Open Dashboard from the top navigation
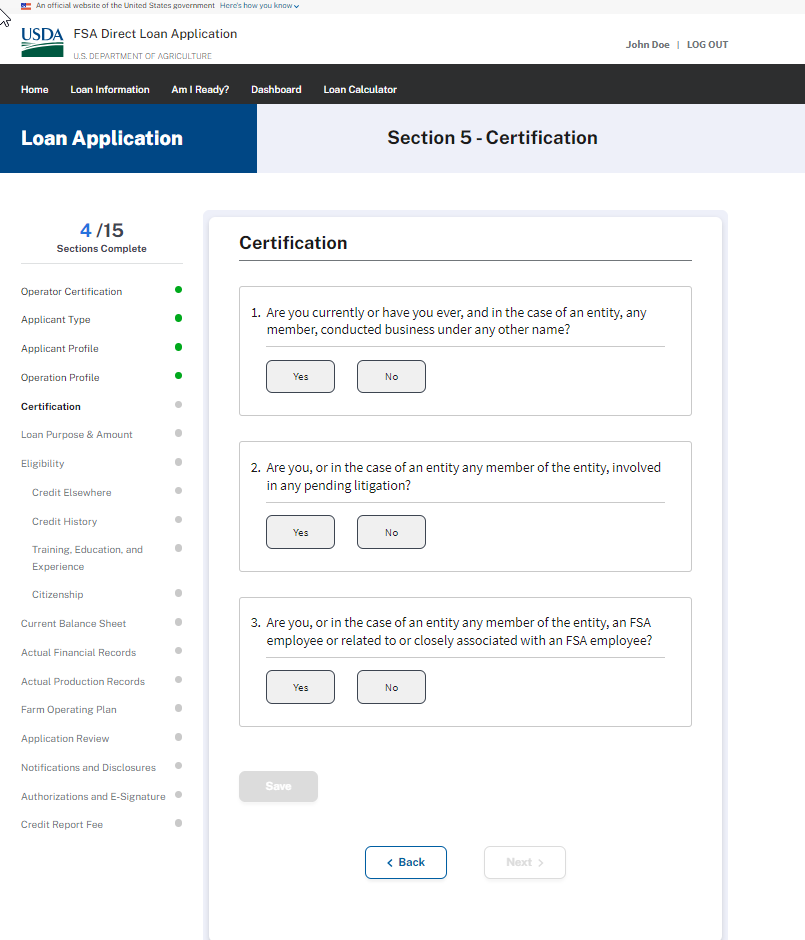The width and height of the screenshot is (805, 940). point(276,90)
